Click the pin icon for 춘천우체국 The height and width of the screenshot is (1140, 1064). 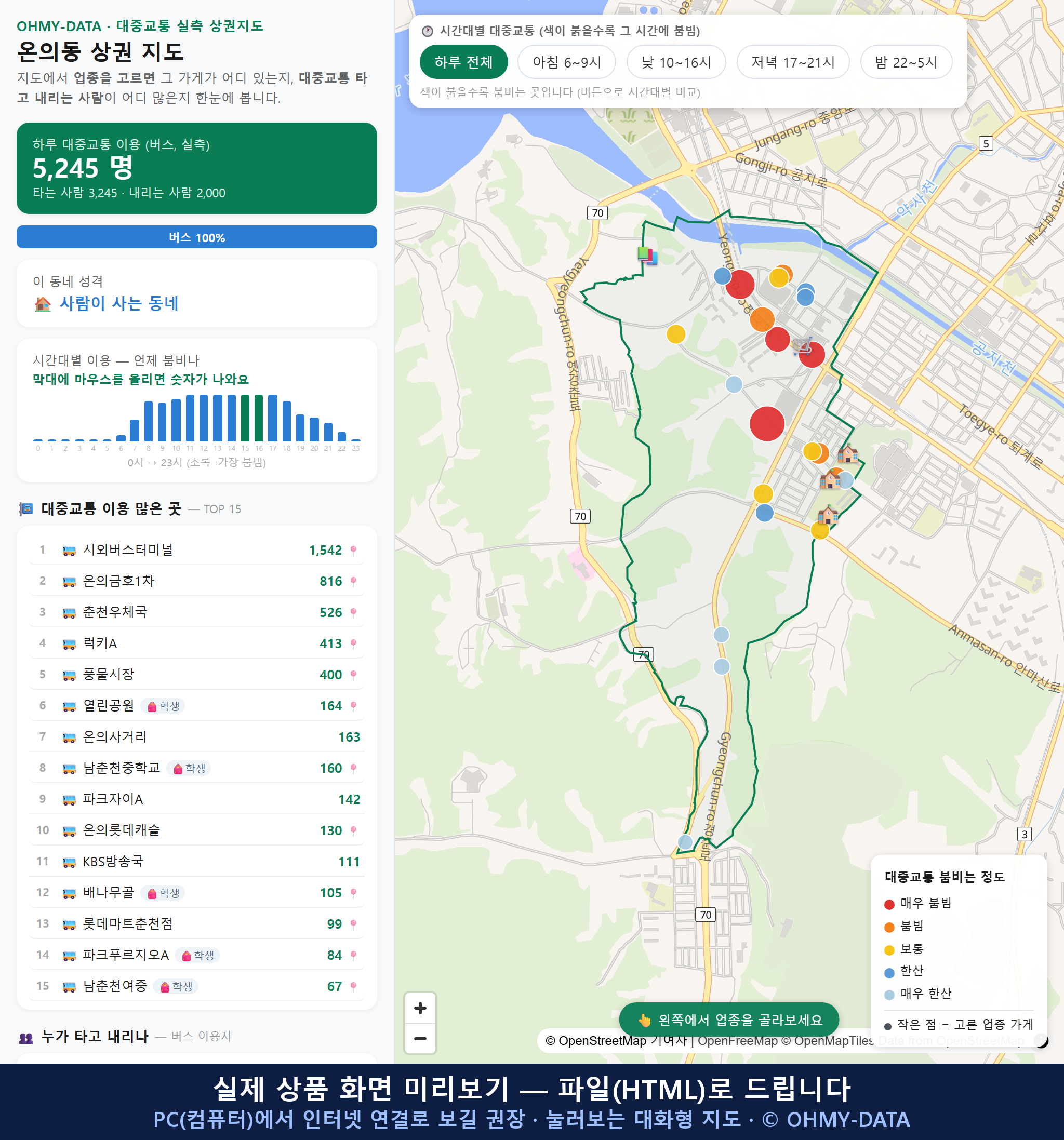click(x=353, y=612)
